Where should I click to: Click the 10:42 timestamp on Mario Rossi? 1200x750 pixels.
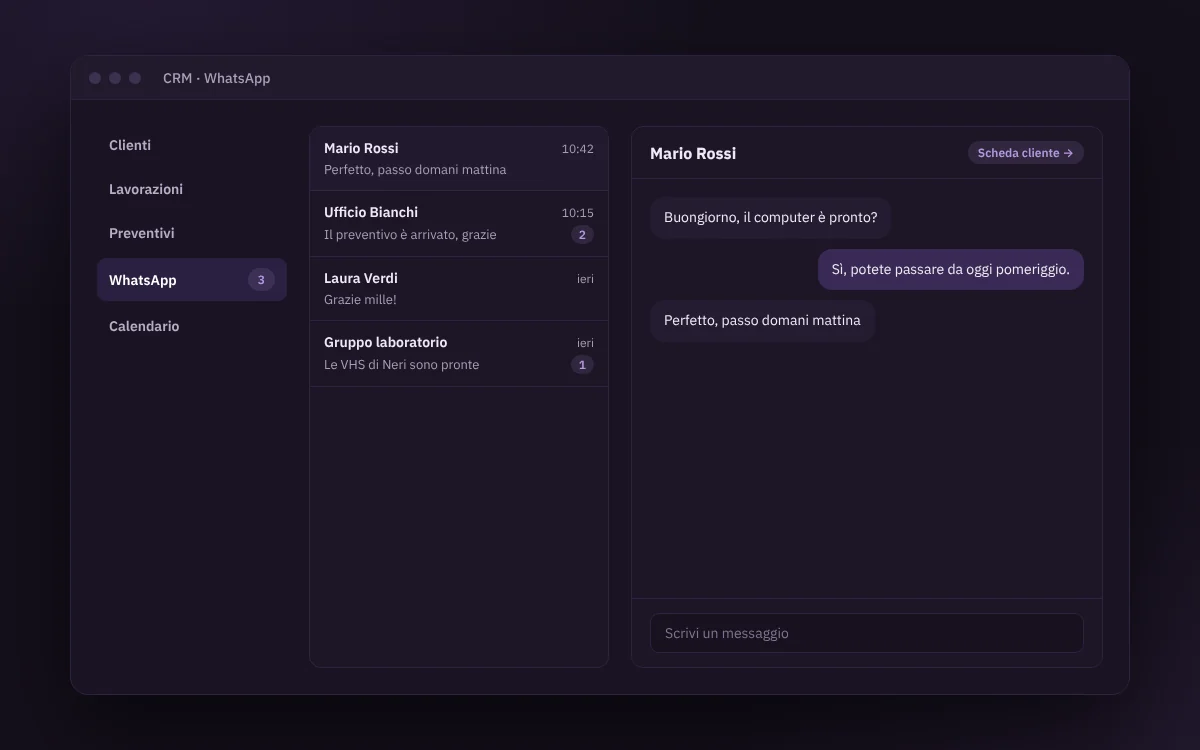577,149
